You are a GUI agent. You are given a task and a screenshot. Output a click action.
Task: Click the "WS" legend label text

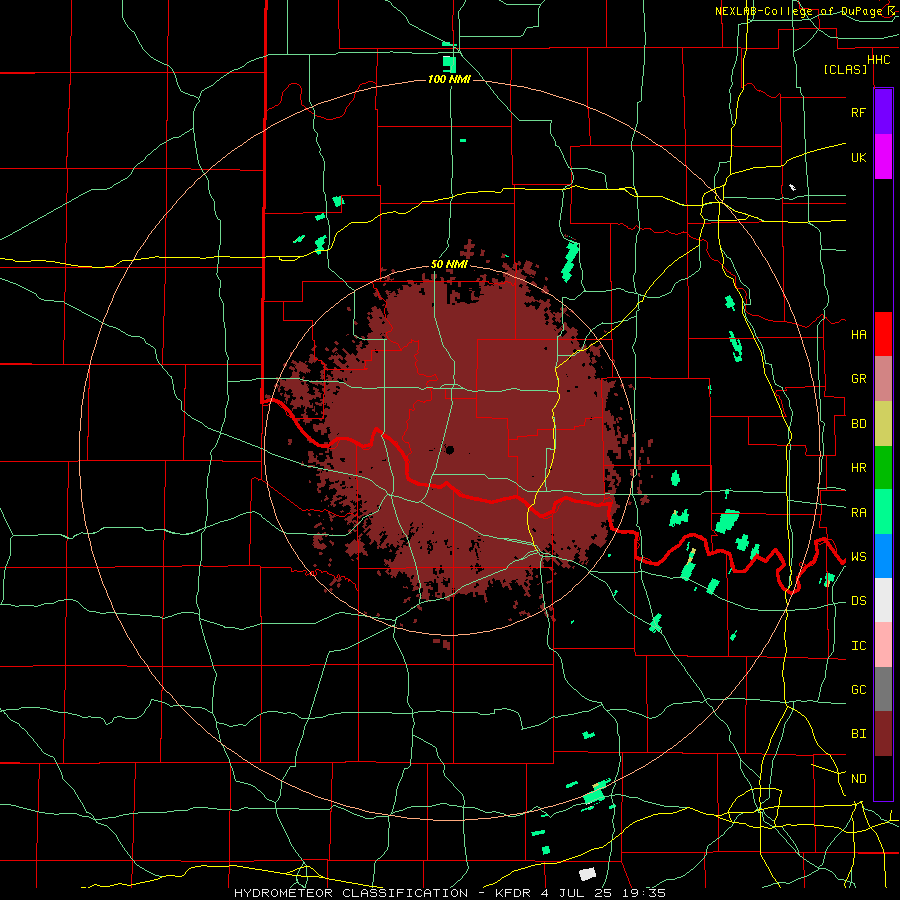(x=858, y=557)
